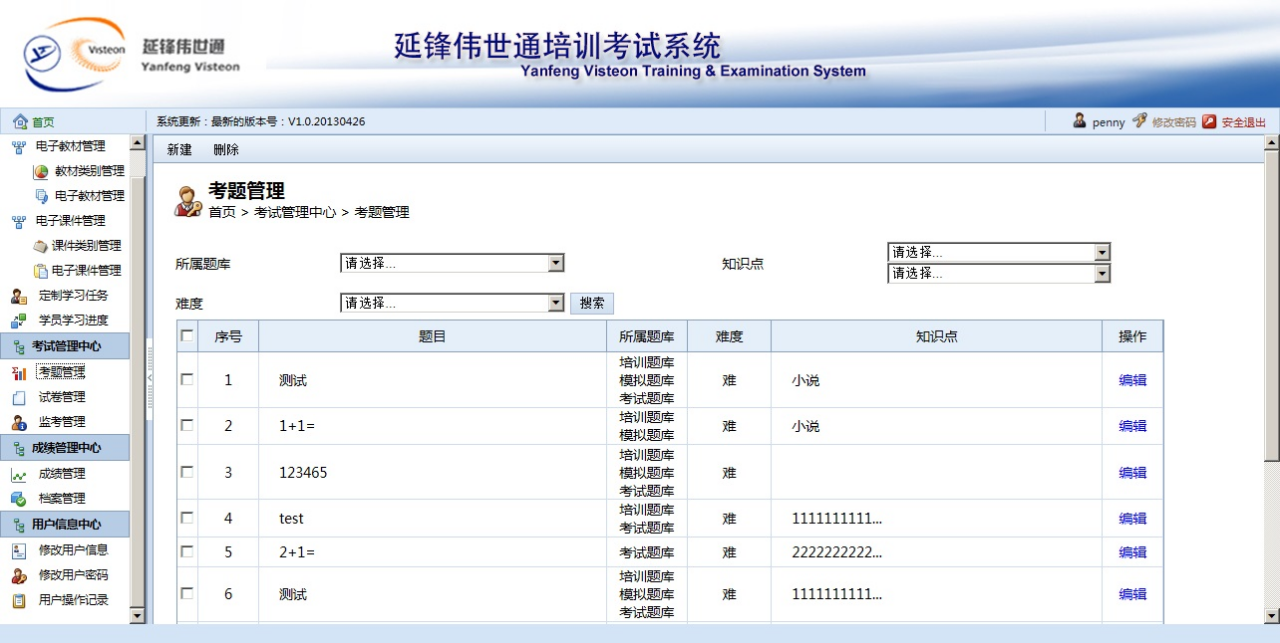The width and height of the screenshot is (1280, 643).
Task: Click the 用户操作记录 clipboard icon
Action: pyautogui.click(x=18, y=601)
